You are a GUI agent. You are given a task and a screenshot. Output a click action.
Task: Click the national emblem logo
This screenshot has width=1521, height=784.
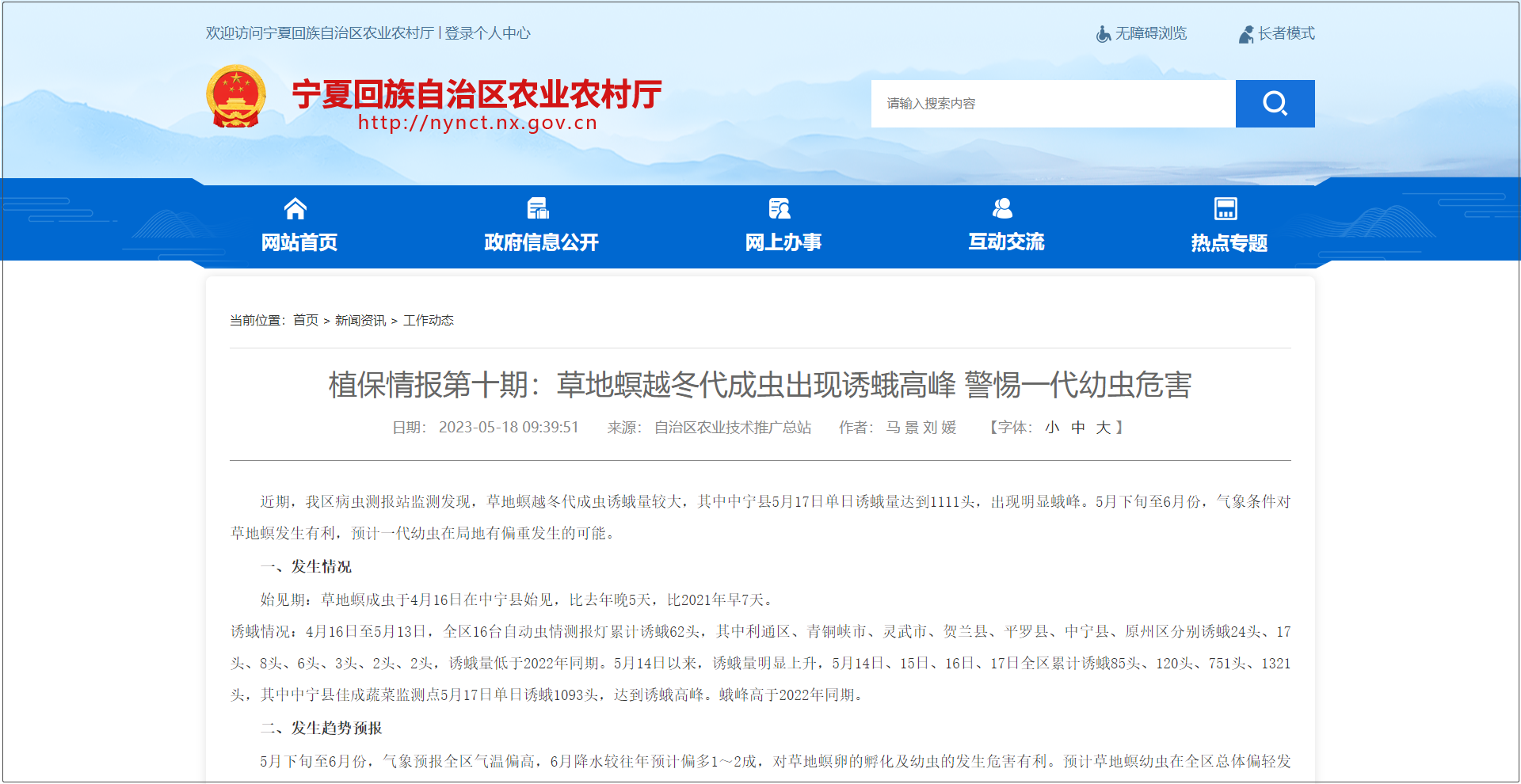pos(235,97)
